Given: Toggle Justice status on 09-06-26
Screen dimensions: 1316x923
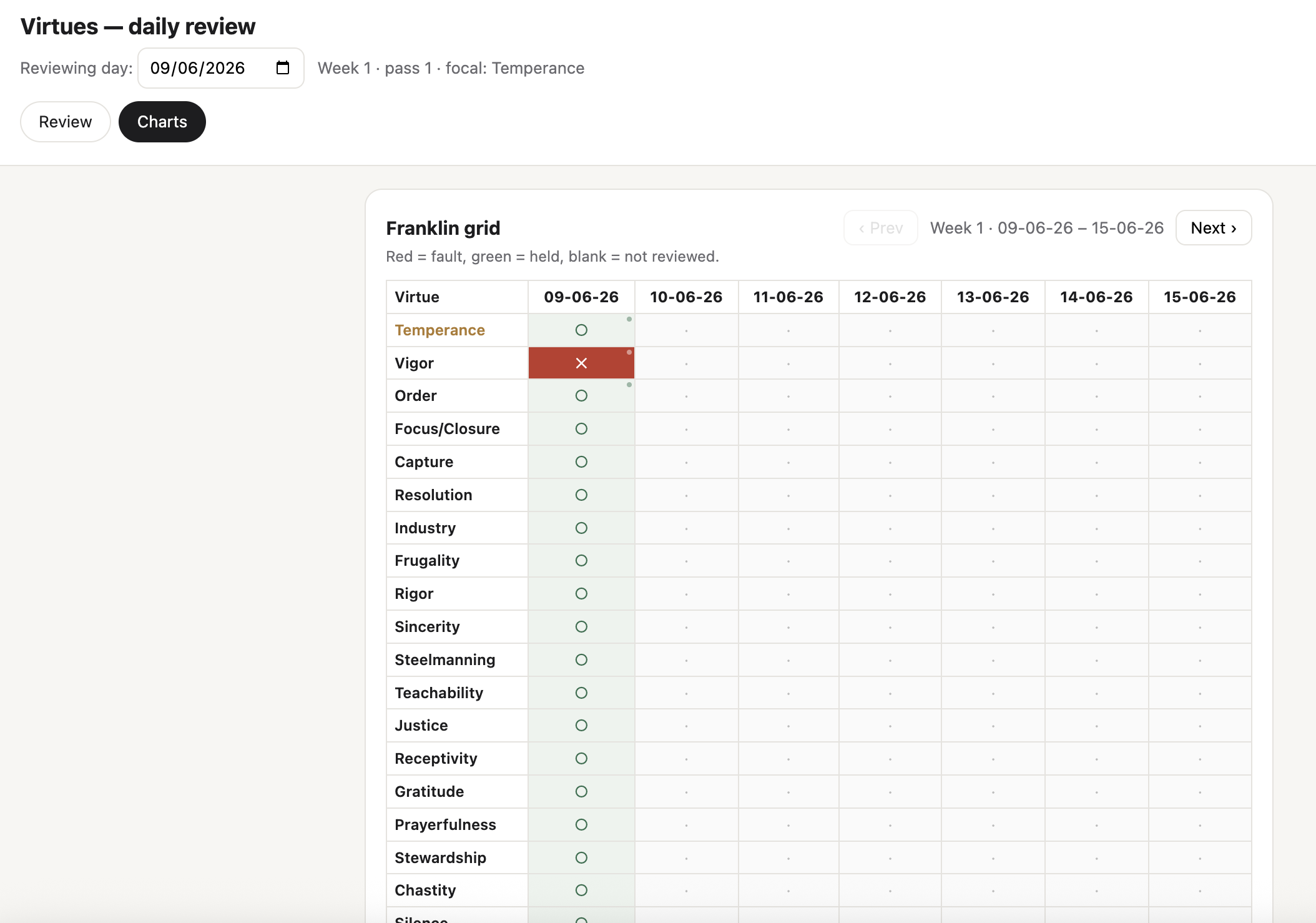Looking at the screenshot, I should click(581, 726).
